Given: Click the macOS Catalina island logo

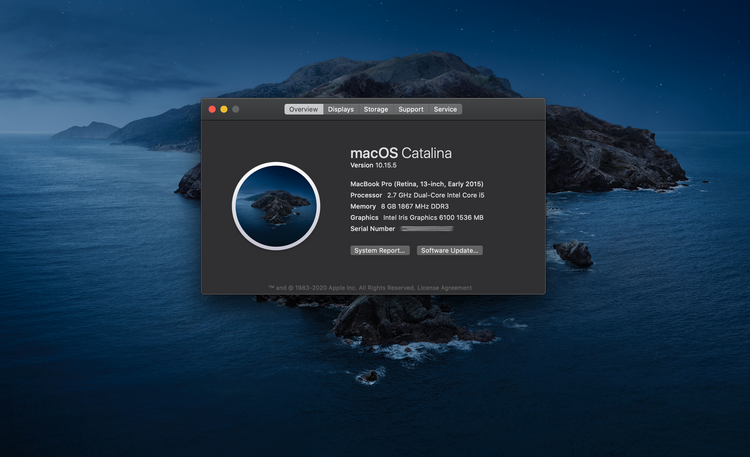Looking at the screenshot, I should point(276,206).
